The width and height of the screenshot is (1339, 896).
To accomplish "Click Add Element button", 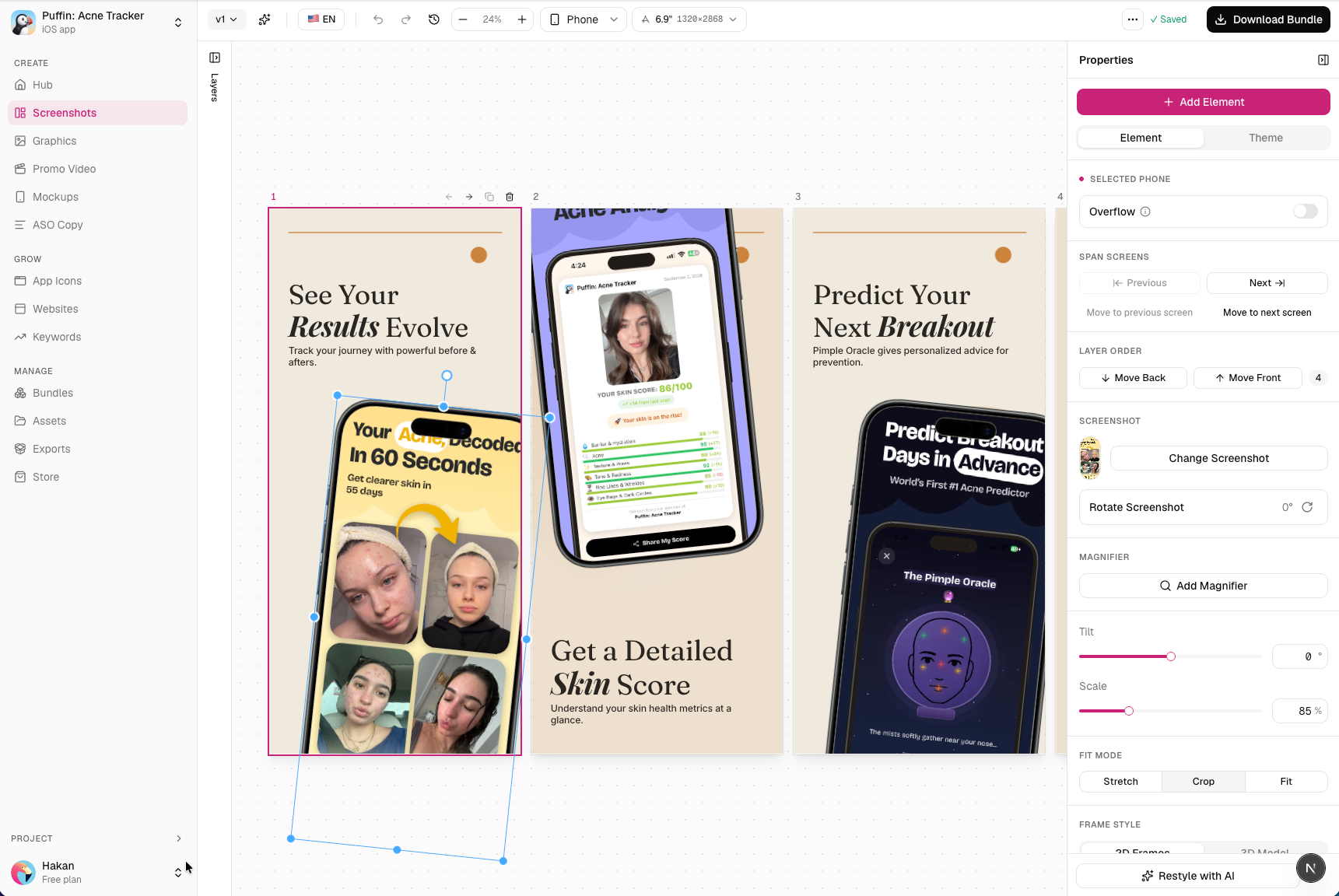I will (x=1203, y=102).
